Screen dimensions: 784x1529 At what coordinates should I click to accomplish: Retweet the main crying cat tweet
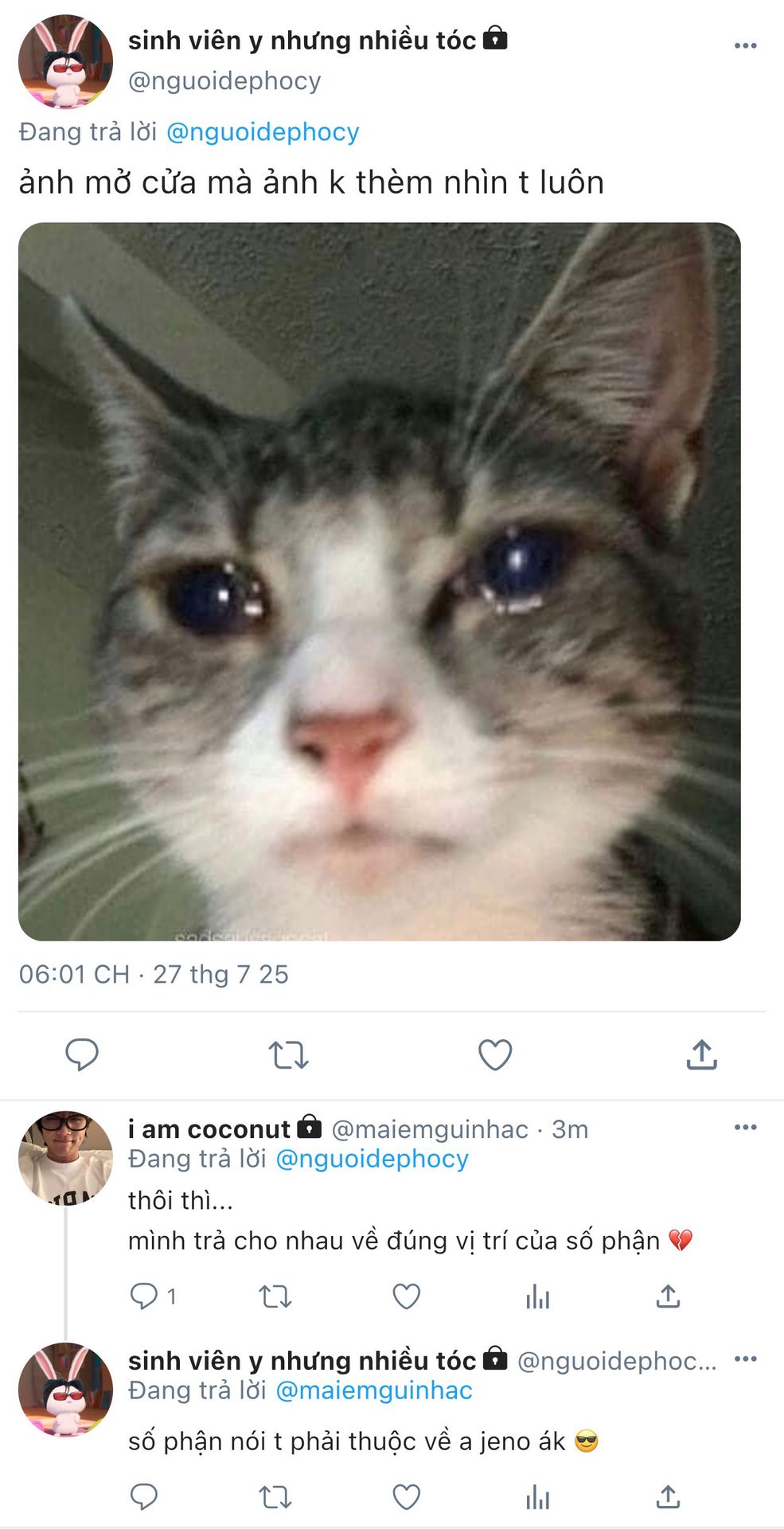click(x=288, y=1054)
